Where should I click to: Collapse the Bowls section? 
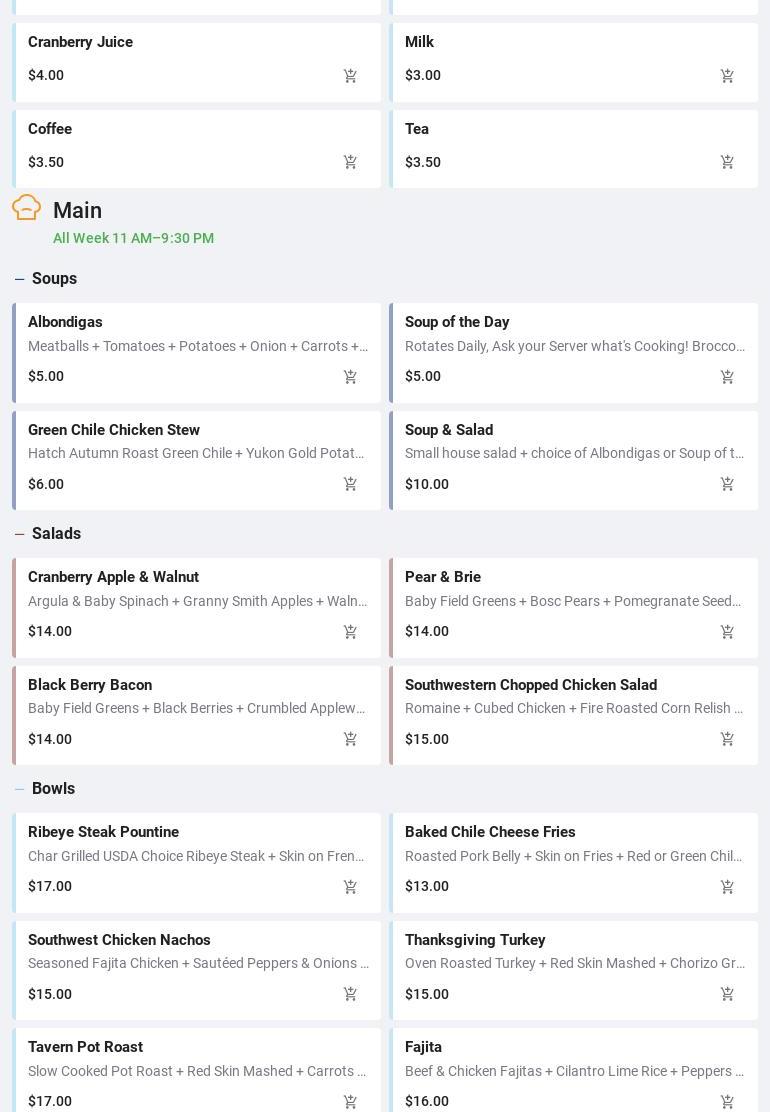point(20,789)
